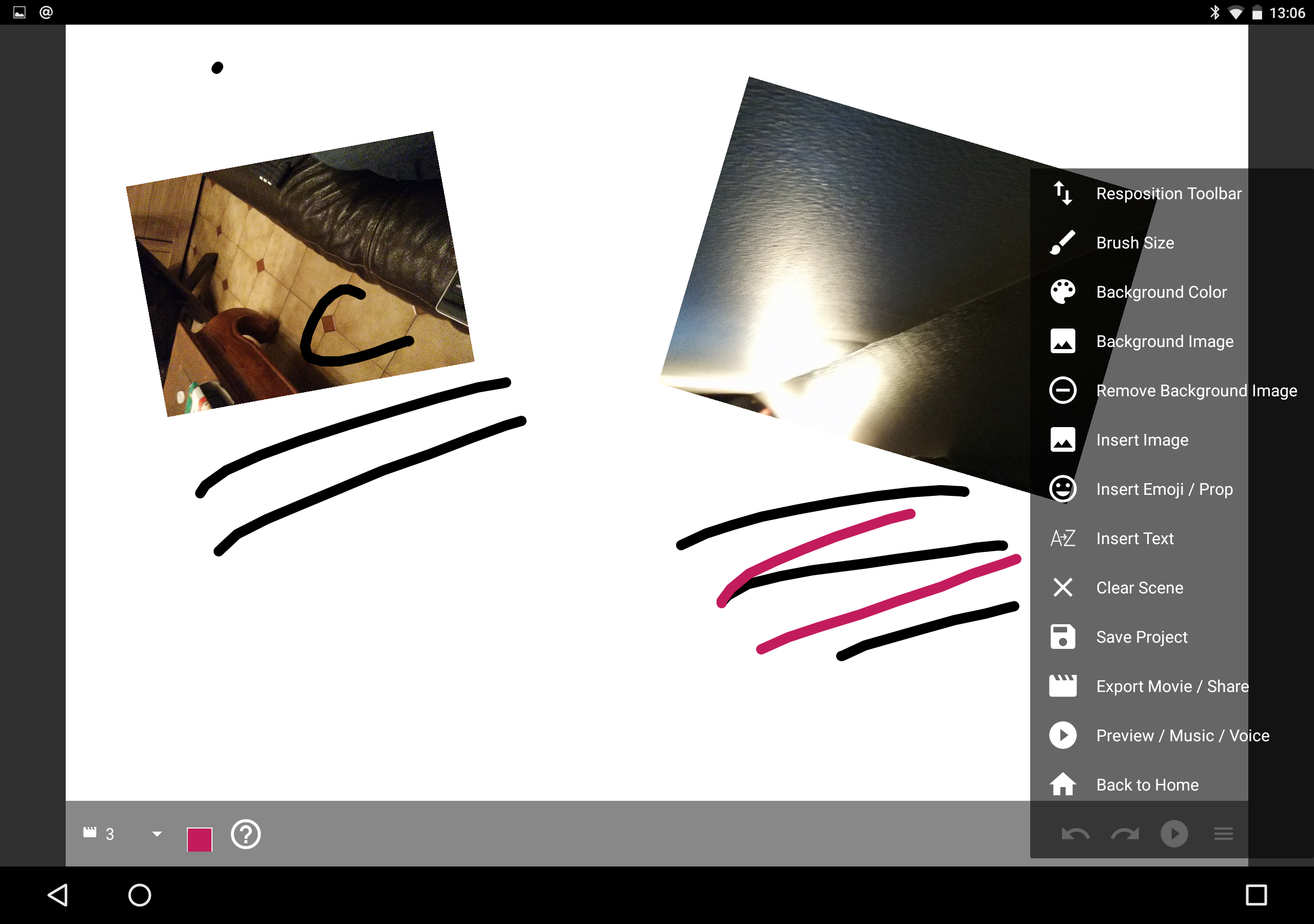Click the Insert Emoji smiley icon
This screenshot has width=1314, height=924.
click(x=1063, y=489)
